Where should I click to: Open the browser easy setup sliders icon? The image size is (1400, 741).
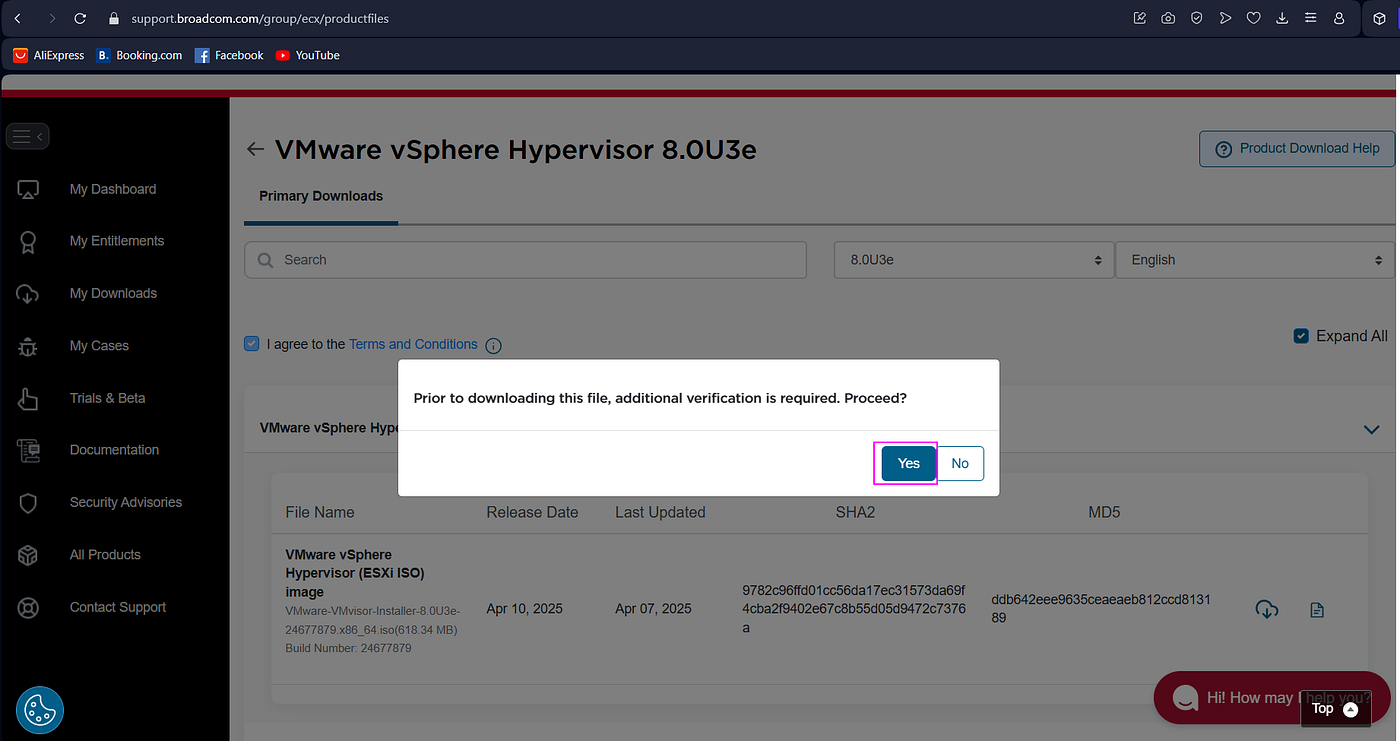[x=1310, y=18]
